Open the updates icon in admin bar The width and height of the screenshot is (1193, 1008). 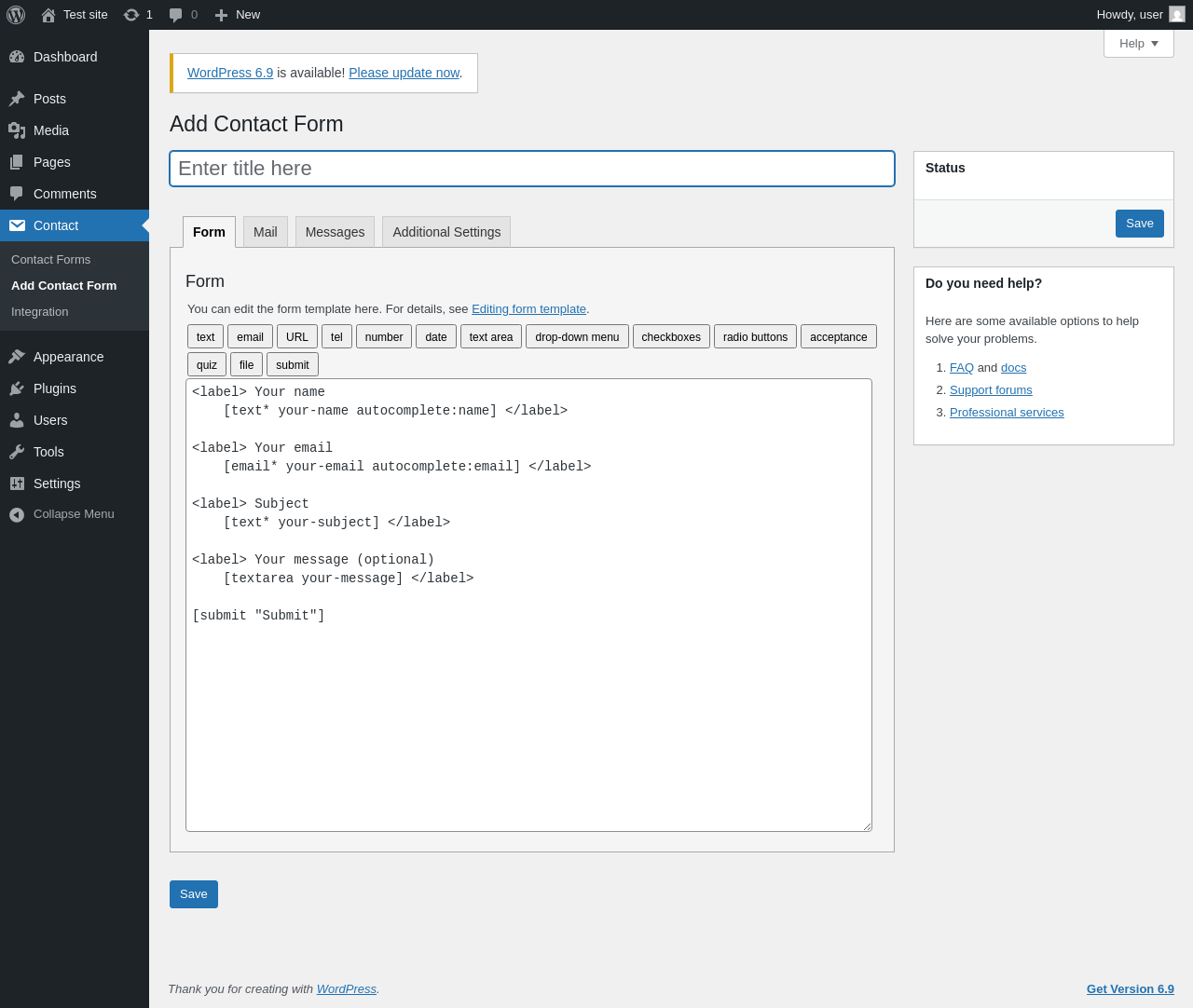pos(131,15)
